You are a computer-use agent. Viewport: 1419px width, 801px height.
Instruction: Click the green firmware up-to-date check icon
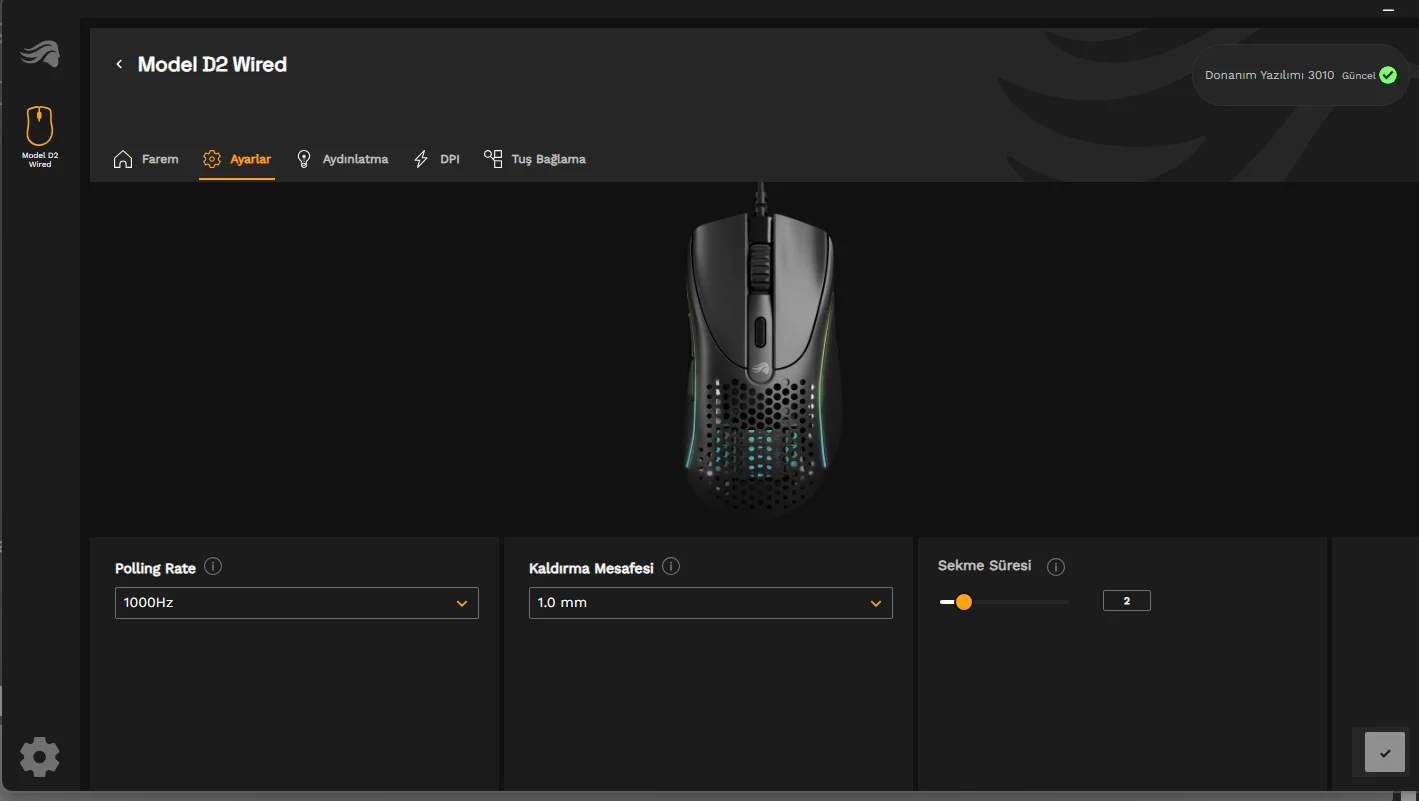click(1387, 75)
